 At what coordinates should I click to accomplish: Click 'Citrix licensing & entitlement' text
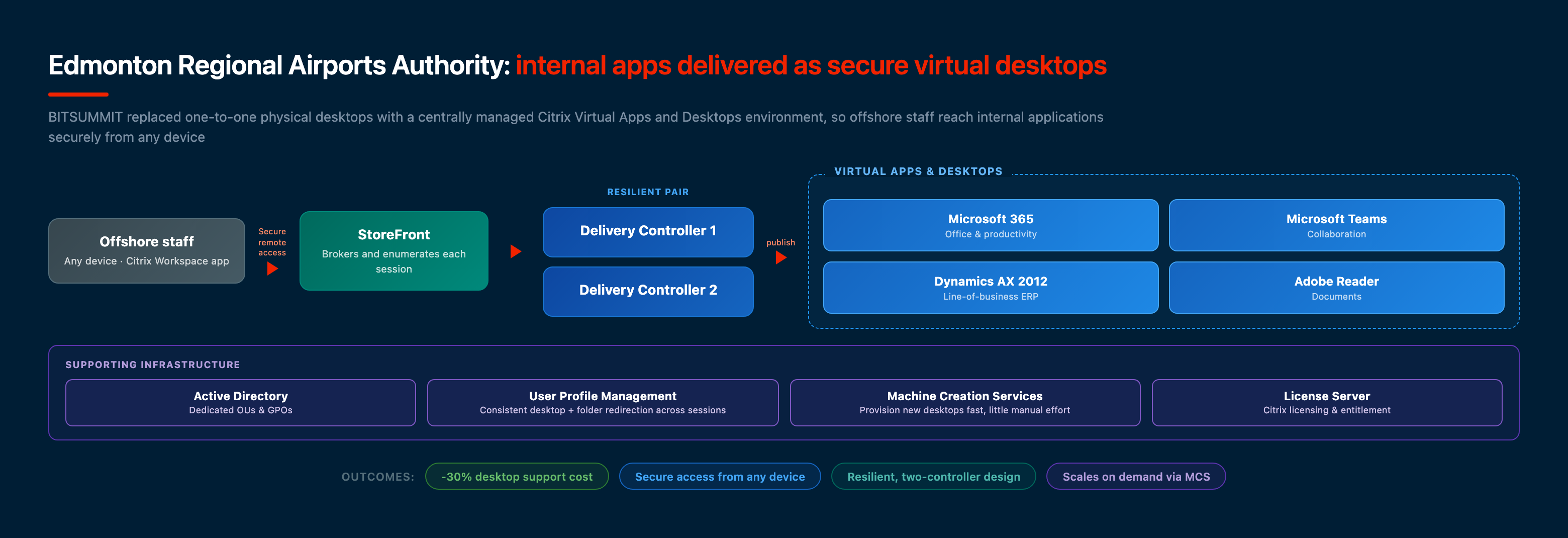1327,410
